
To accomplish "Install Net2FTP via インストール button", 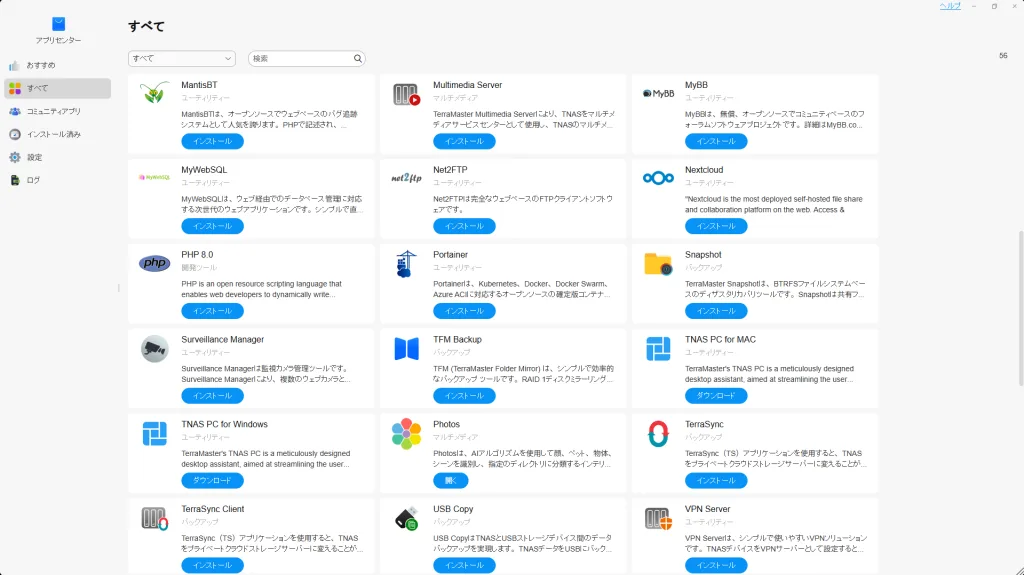I will 464,226.
